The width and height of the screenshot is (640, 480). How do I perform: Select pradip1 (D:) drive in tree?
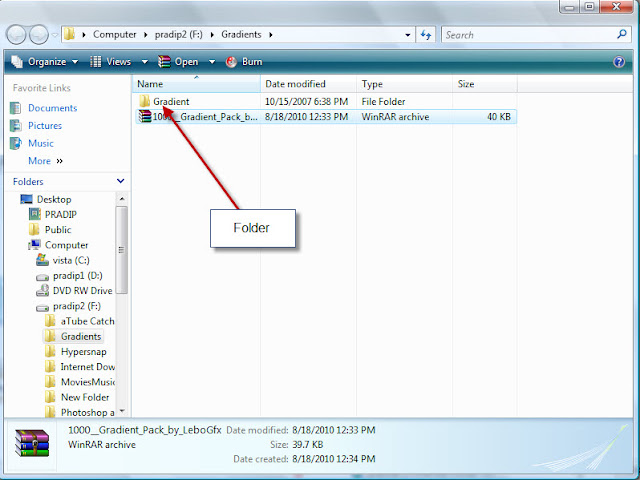[x=78, y=276]
